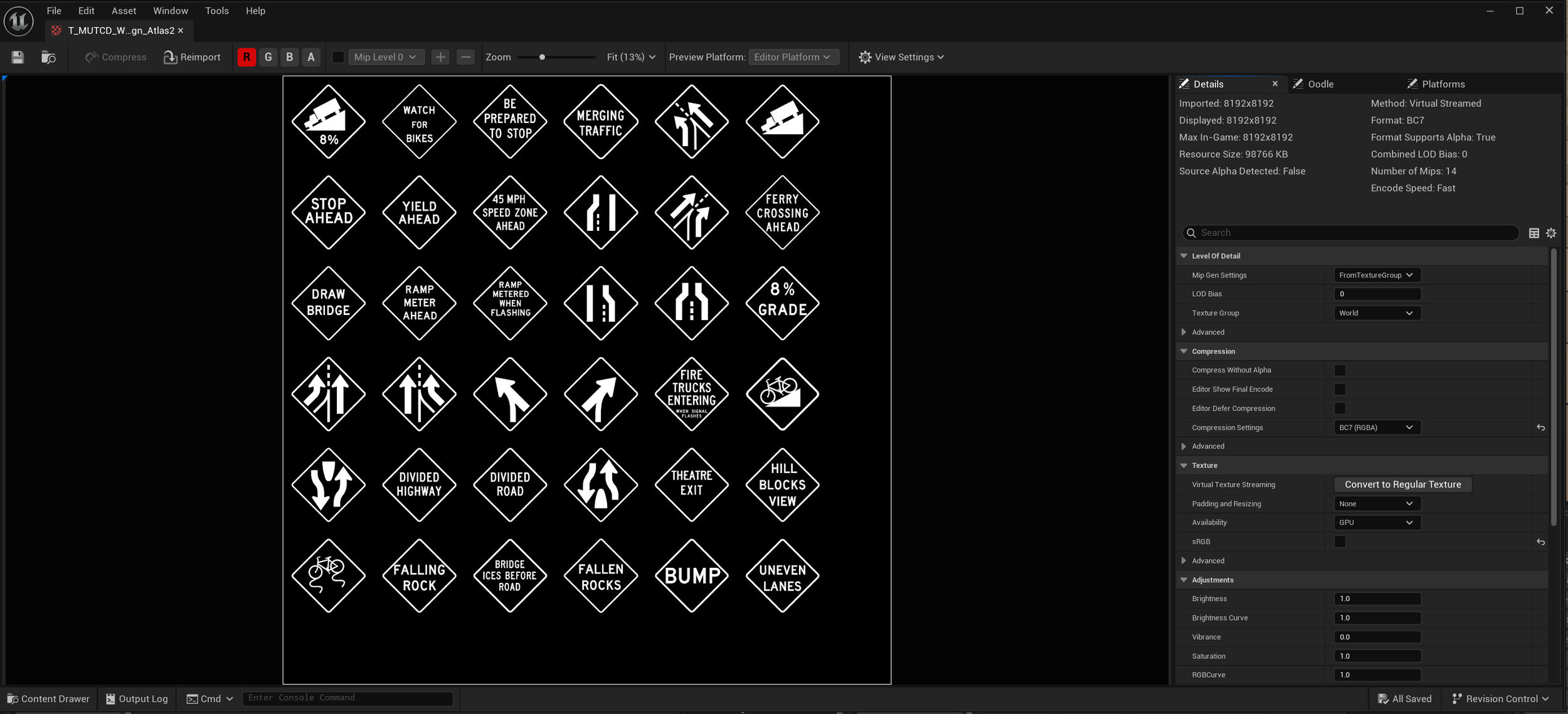Click the Save asset icon
This screenshot has width=1568, height=714.
tap(18, 57)
